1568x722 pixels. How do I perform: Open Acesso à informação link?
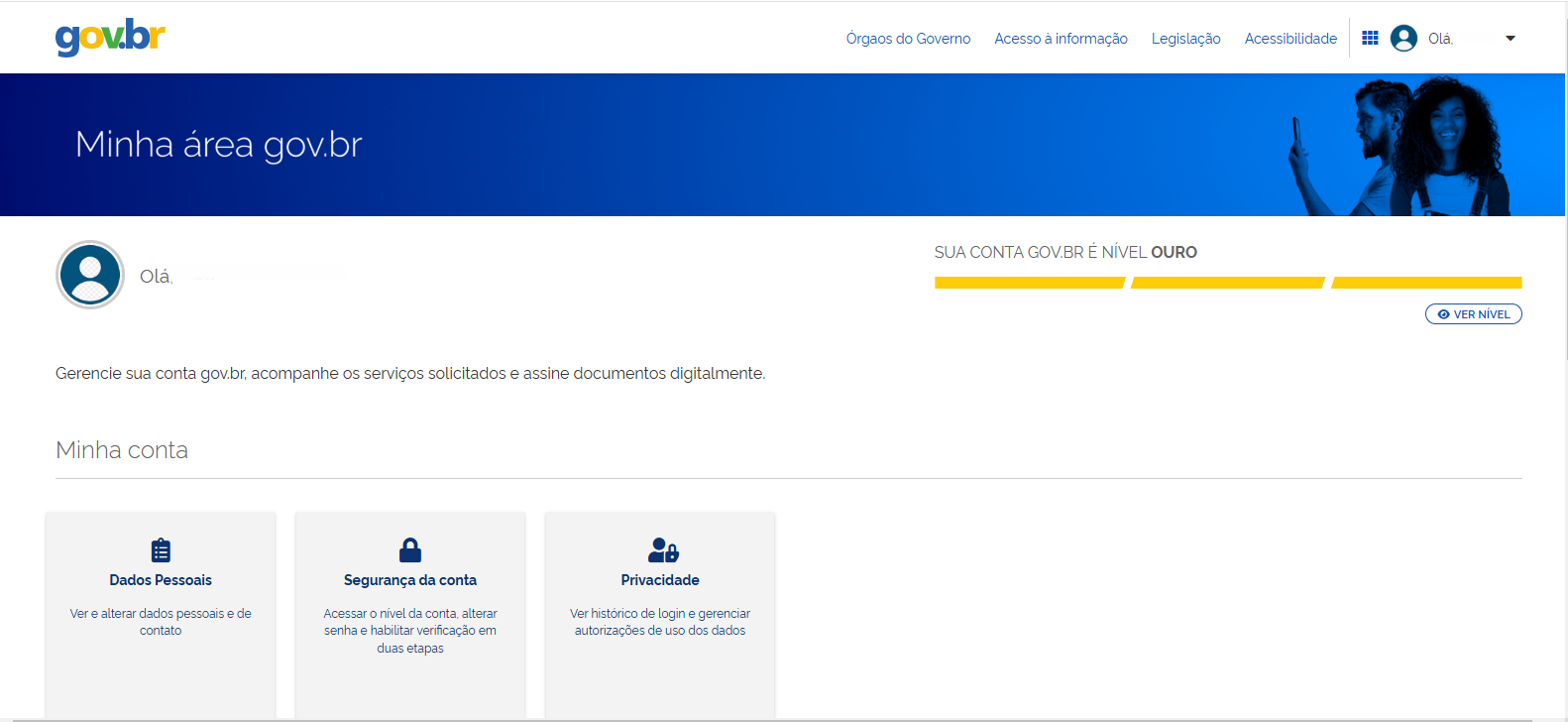pos(1061,39)
